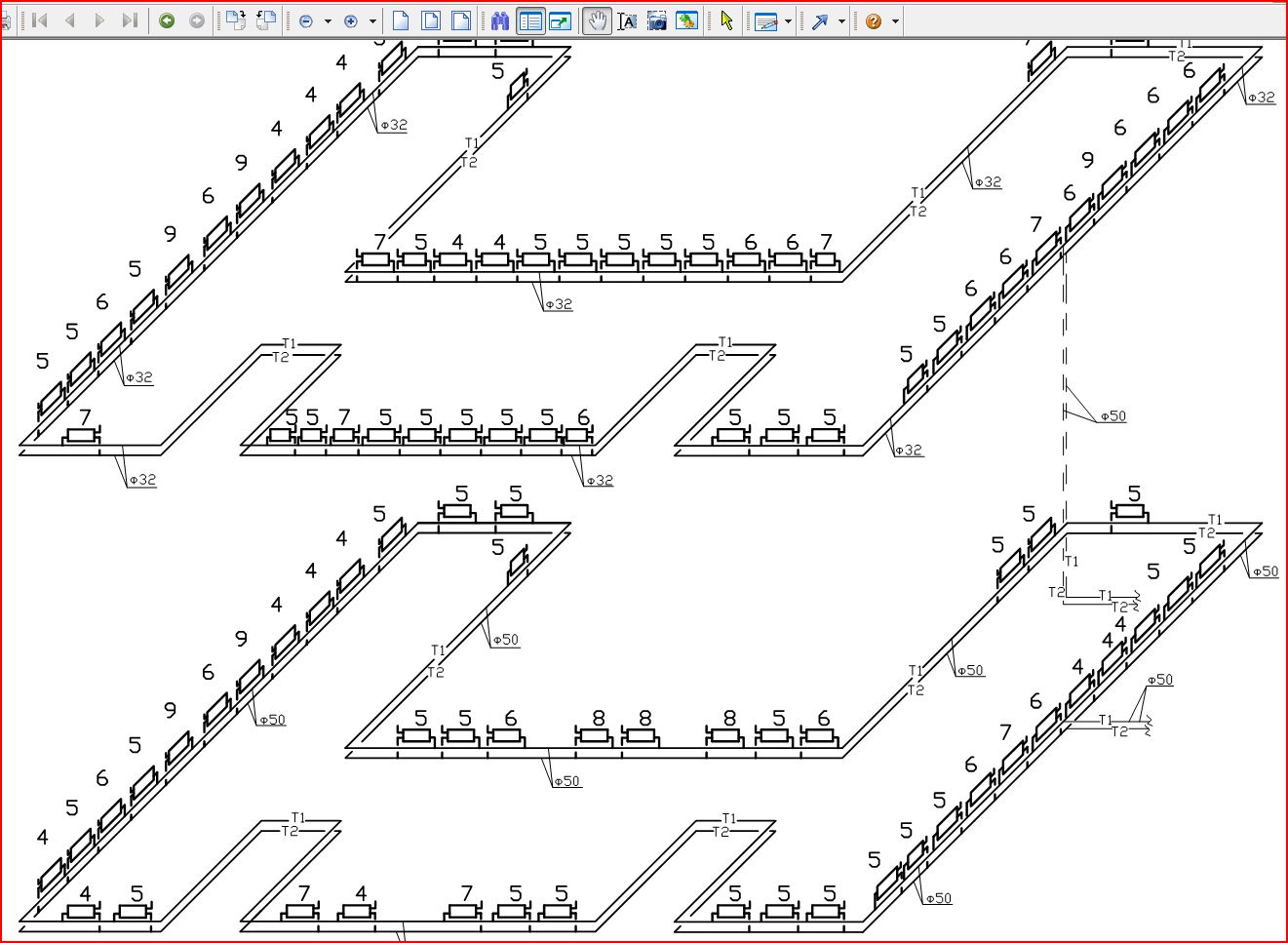Image resolution: width=1288 pixels, height=943 pixels.
Task: Click the Snapshot camera tool
Action: coord(657,20)
